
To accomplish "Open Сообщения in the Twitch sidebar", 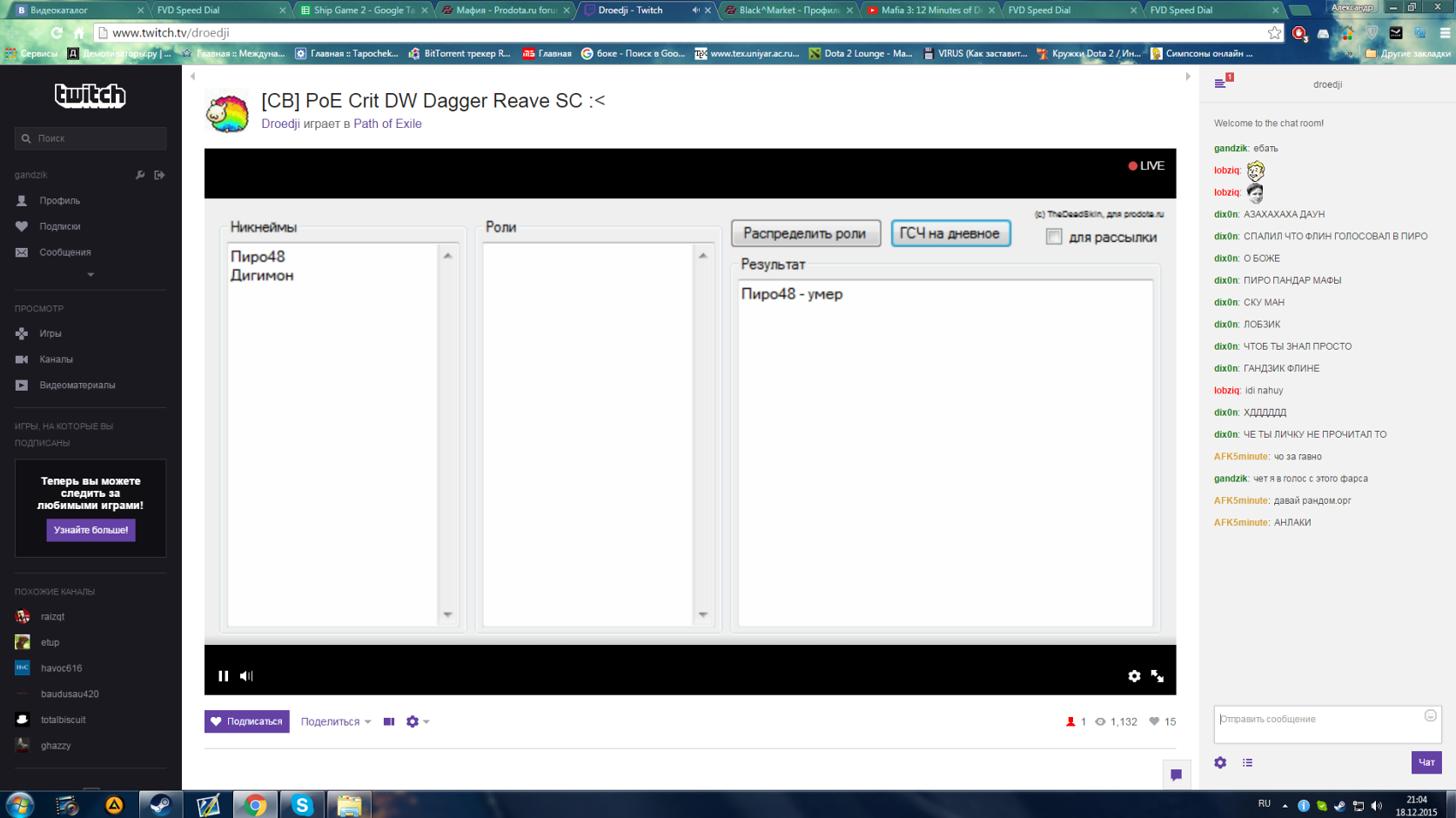I will tap(64, 252).
